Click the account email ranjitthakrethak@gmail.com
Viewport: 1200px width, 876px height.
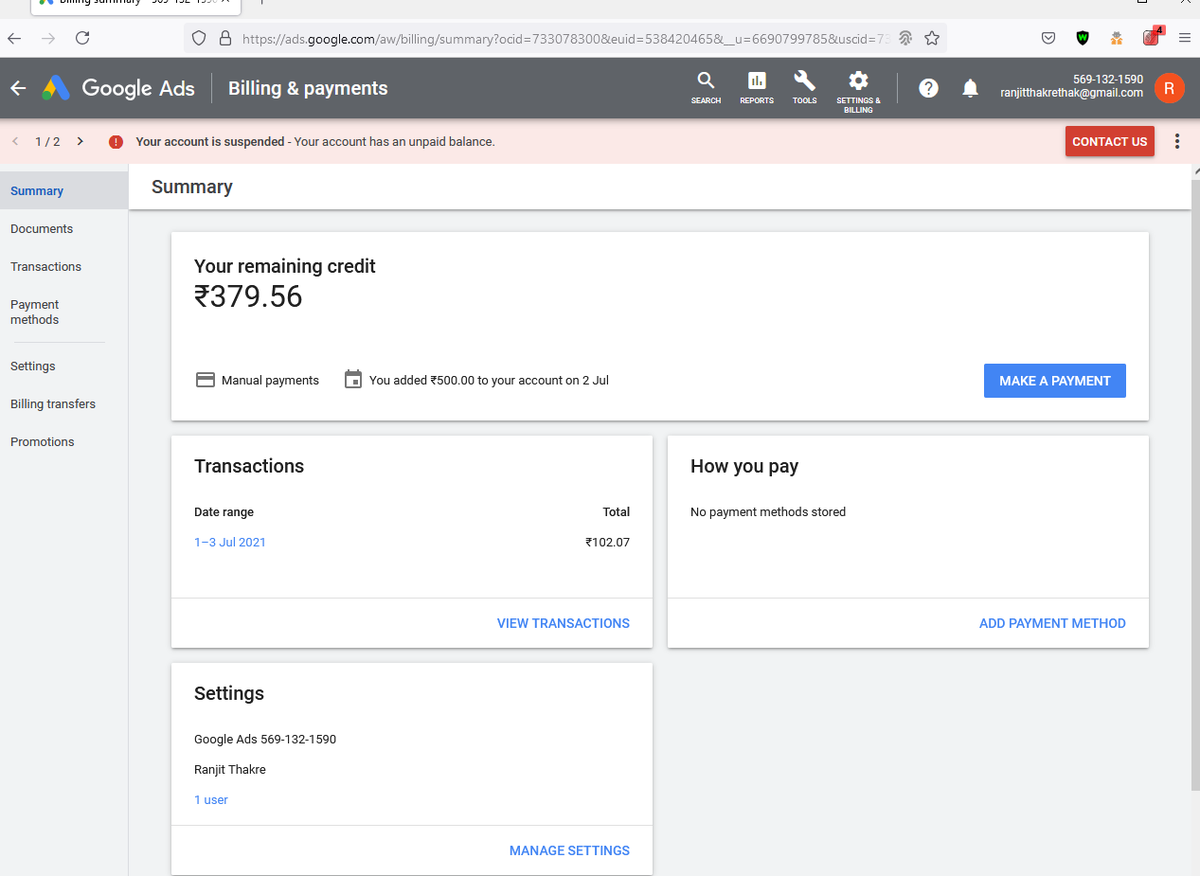click(1071, 93)
